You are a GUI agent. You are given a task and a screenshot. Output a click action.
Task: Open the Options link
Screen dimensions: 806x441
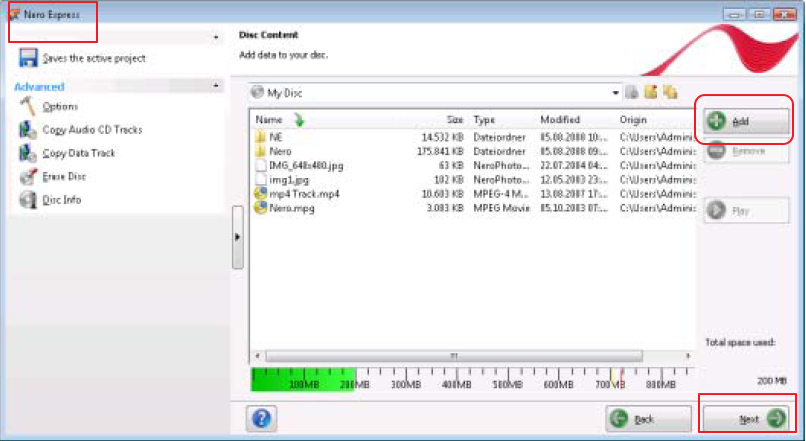click(60, 106)
